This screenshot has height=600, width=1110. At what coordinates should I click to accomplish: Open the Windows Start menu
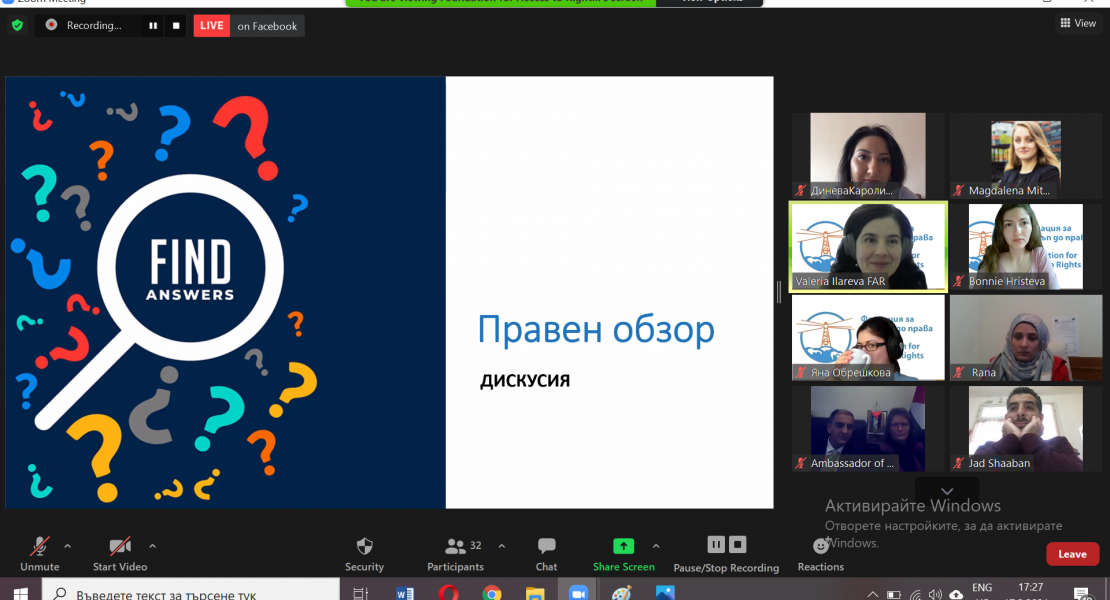click(21, 593)
